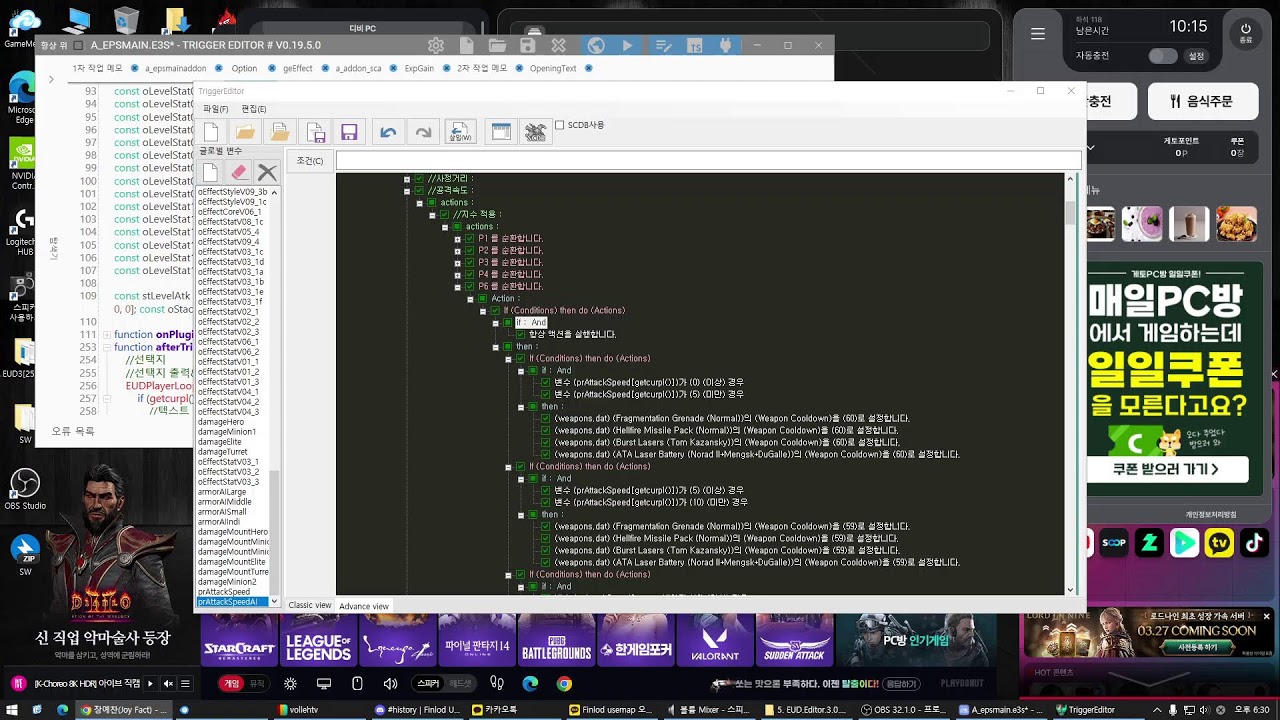
Task: Open Sudden Attack game tile
Action: pos(795,640)
